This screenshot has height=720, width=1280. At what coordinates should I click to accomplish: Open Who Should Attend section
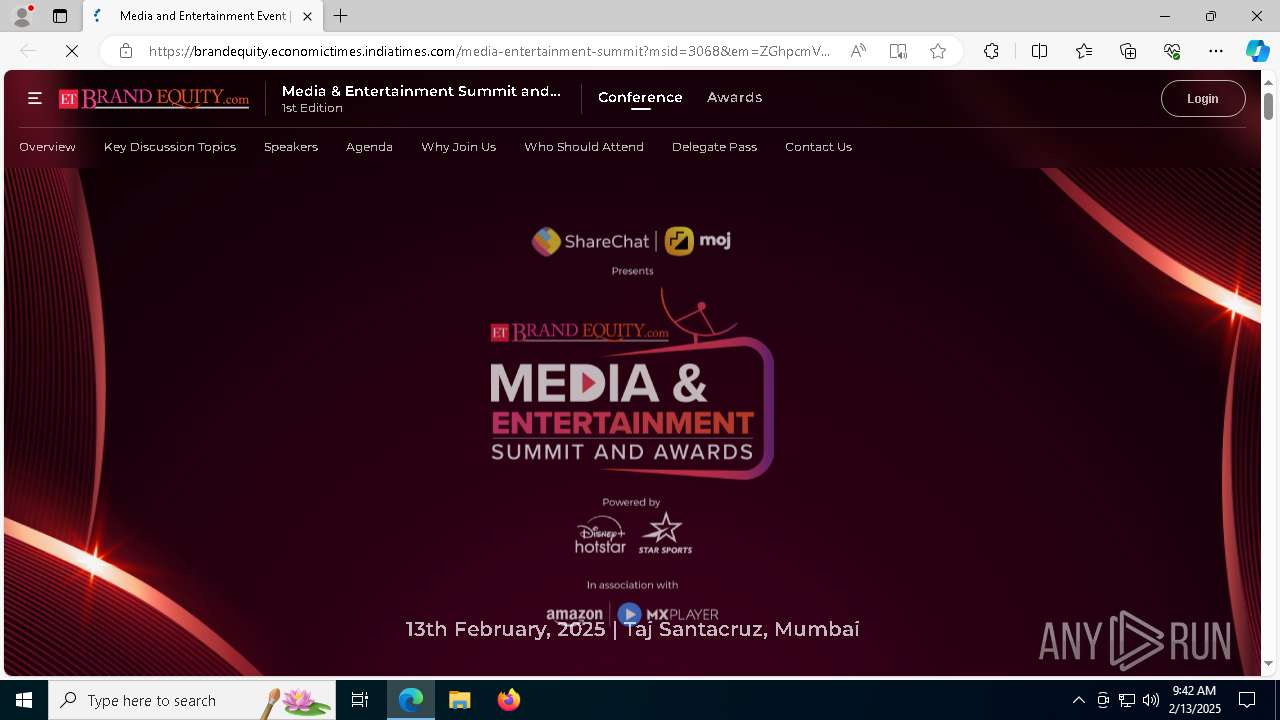(x=584, y=147)
